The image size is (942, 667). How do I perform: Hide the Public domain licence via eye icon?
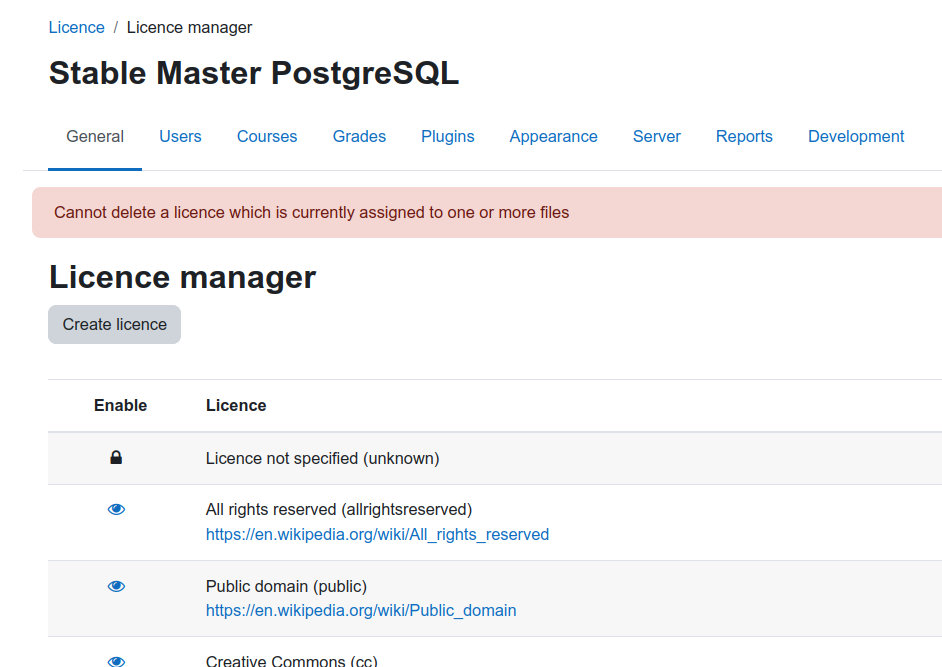(116, 586)
